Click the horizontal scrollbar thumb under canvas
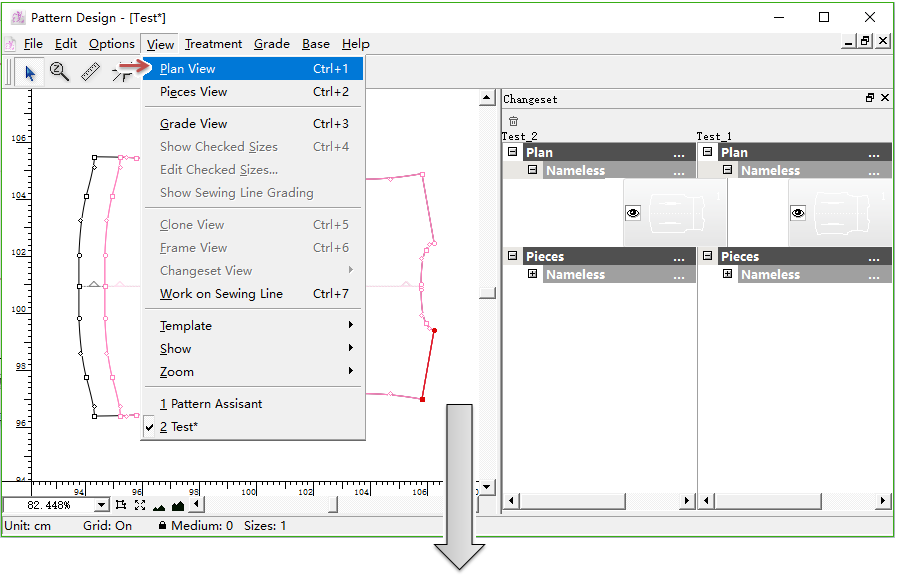The width and height of the screenshot is (898, 587). (333, 505)
